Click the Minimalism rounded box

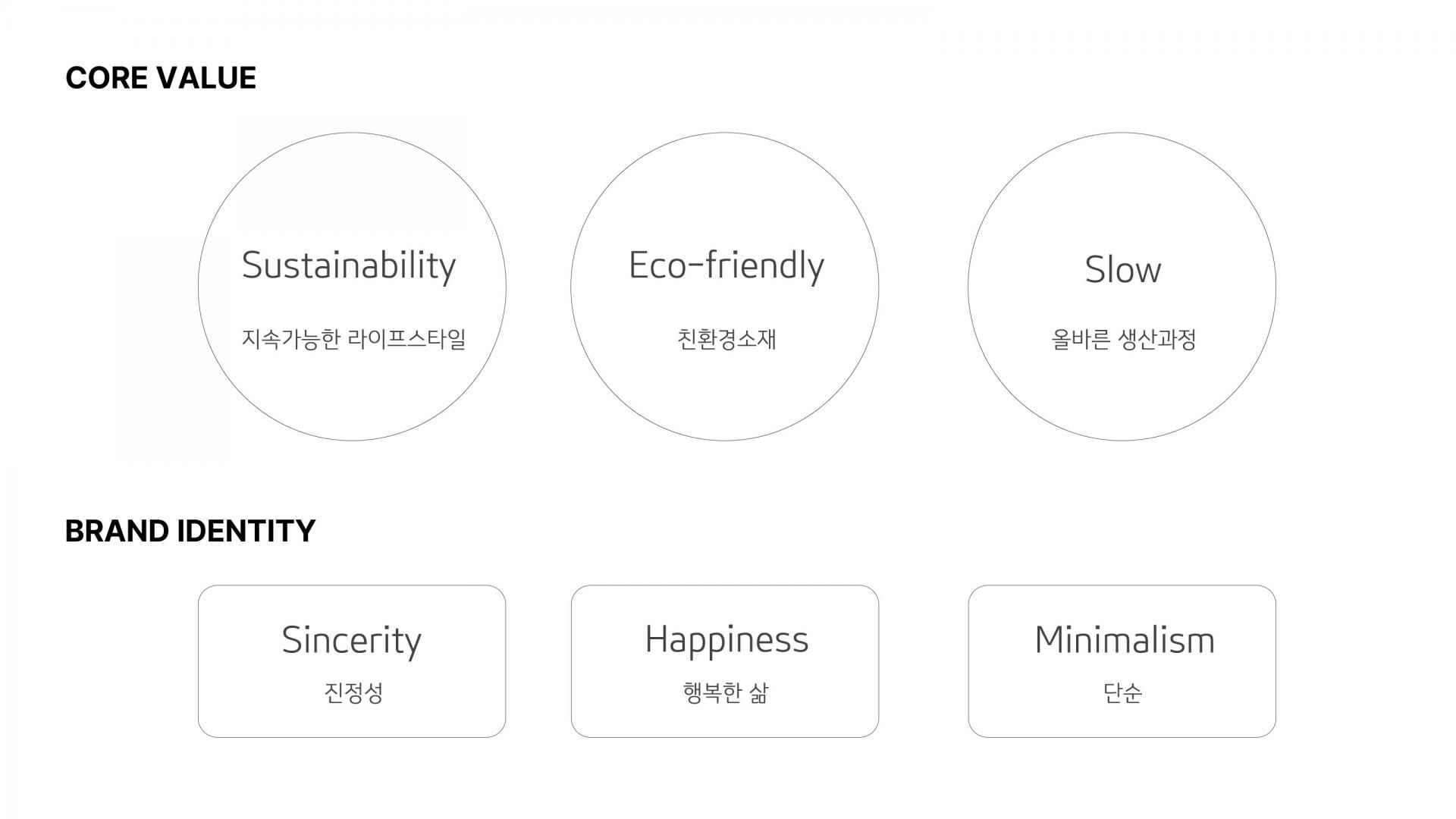click(1122, 661)
